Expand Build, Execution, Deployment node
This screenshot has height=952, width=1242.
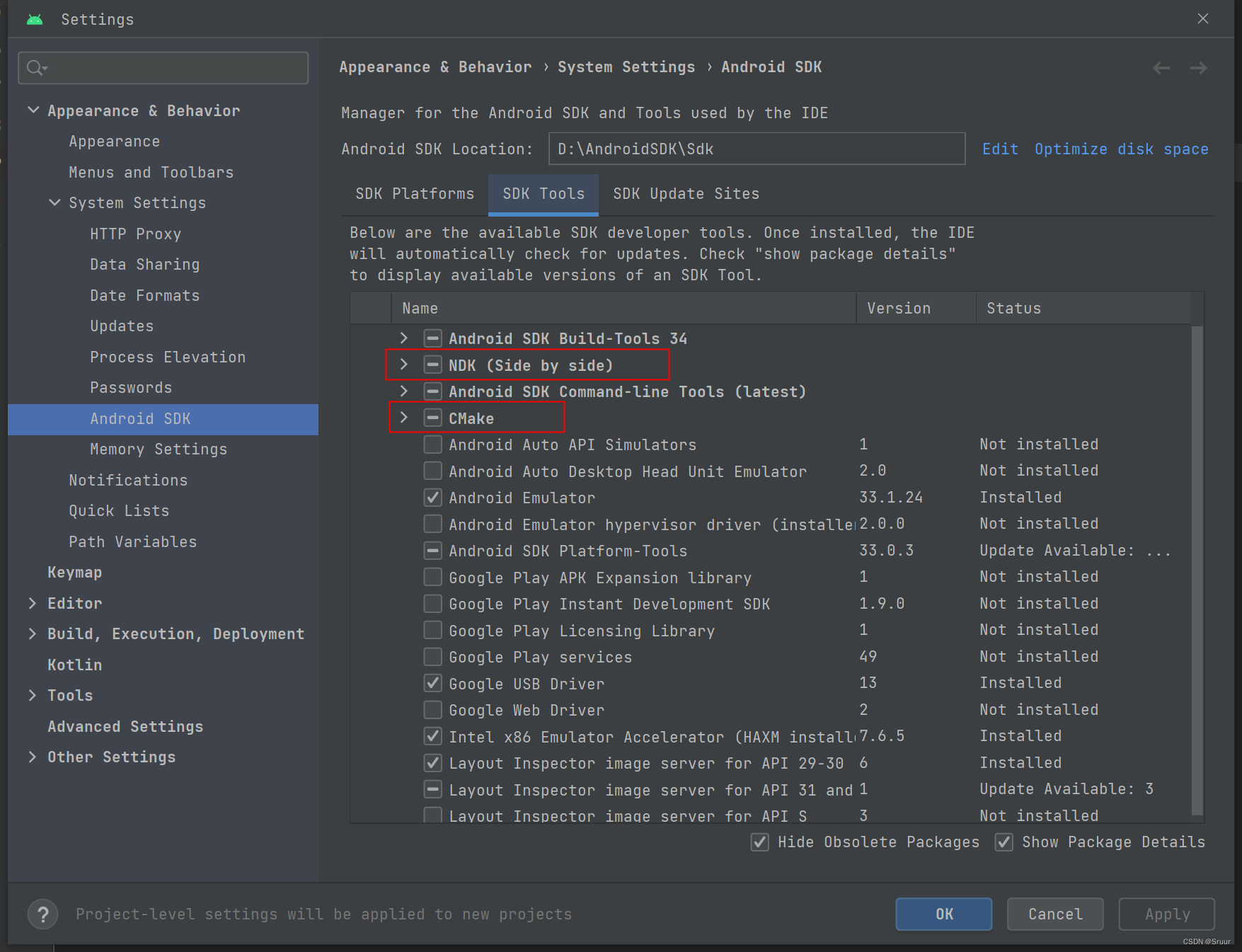tap(32, 634)
